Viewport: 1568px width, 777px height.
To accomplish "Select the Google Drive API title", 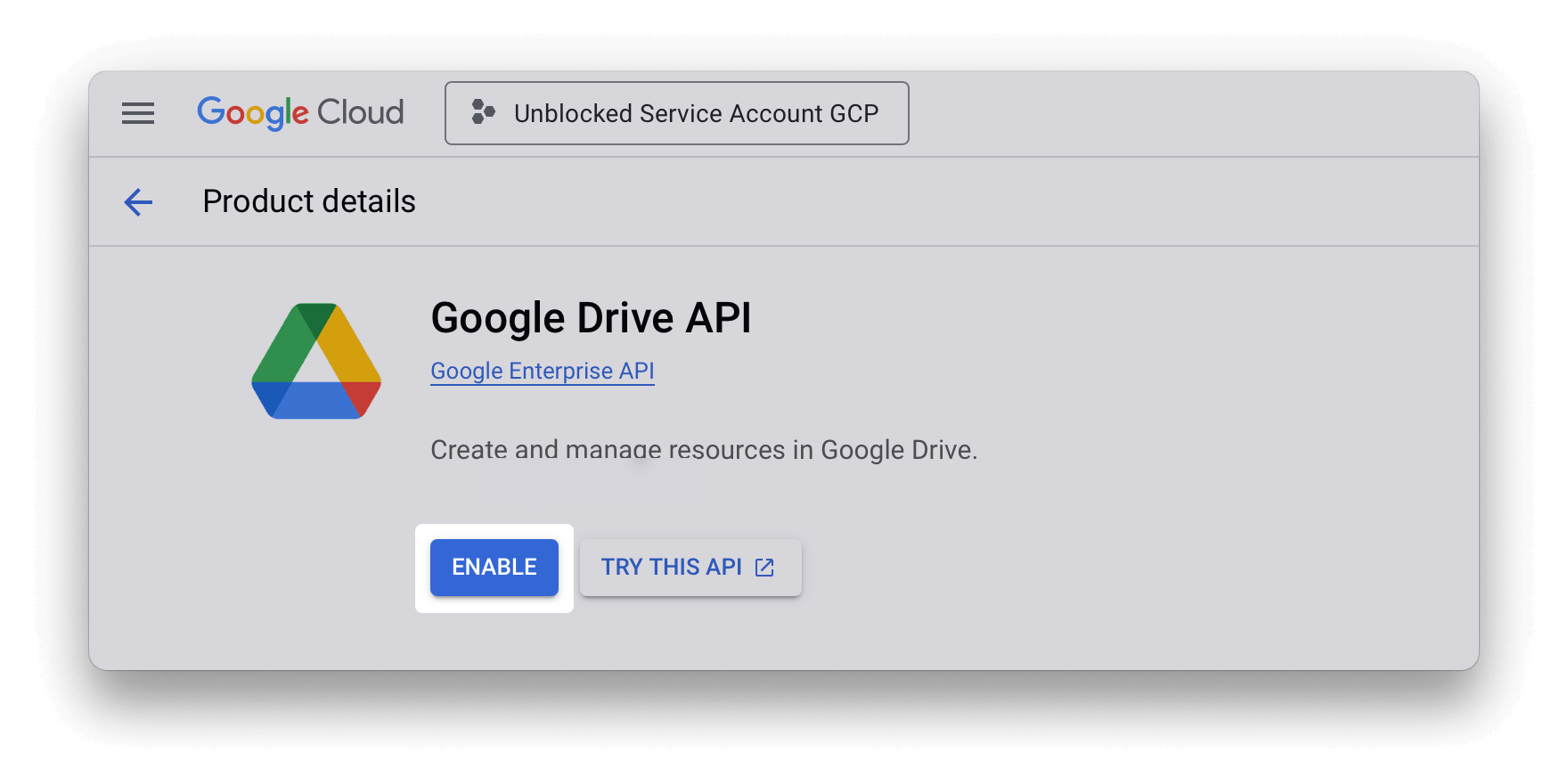I will [x=591, y=318].
